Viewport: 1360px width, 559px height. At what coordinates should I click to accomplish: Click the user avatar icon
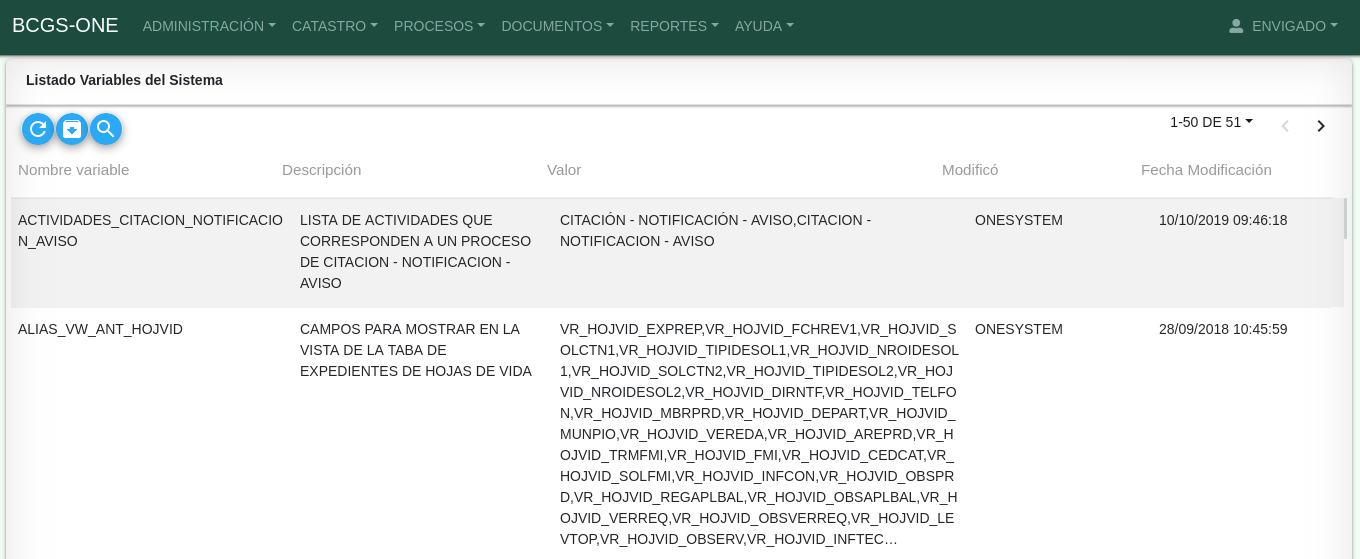pyautogui.click(x=1236, y=26)
